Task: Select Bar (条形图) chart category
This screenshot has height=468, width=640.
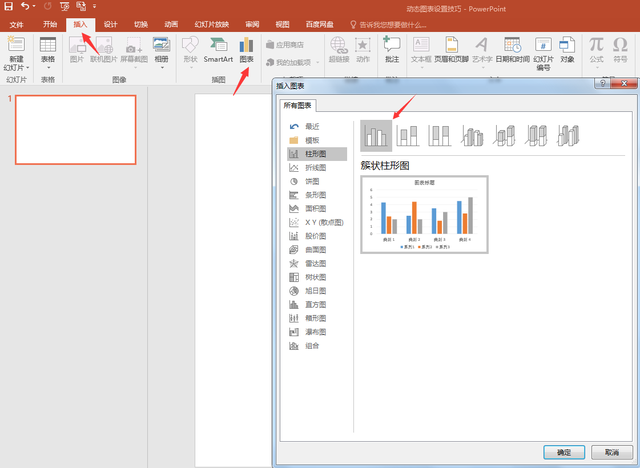Action: click(x=317, y=195)
